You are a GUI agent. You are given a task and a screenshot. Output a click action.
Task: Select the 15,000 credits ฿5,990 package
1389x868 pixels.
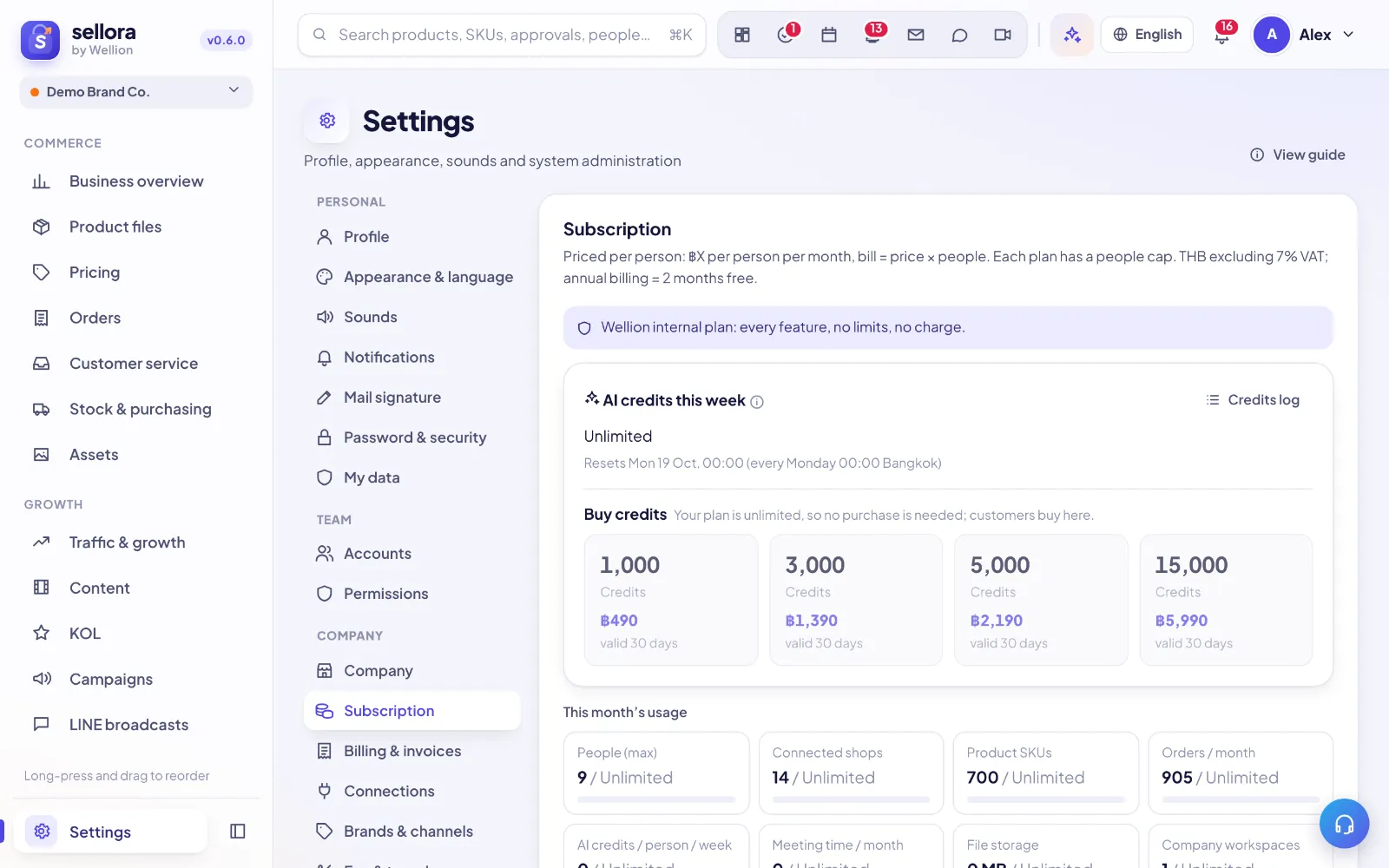pyautogui.click(x=1226, y=600)
